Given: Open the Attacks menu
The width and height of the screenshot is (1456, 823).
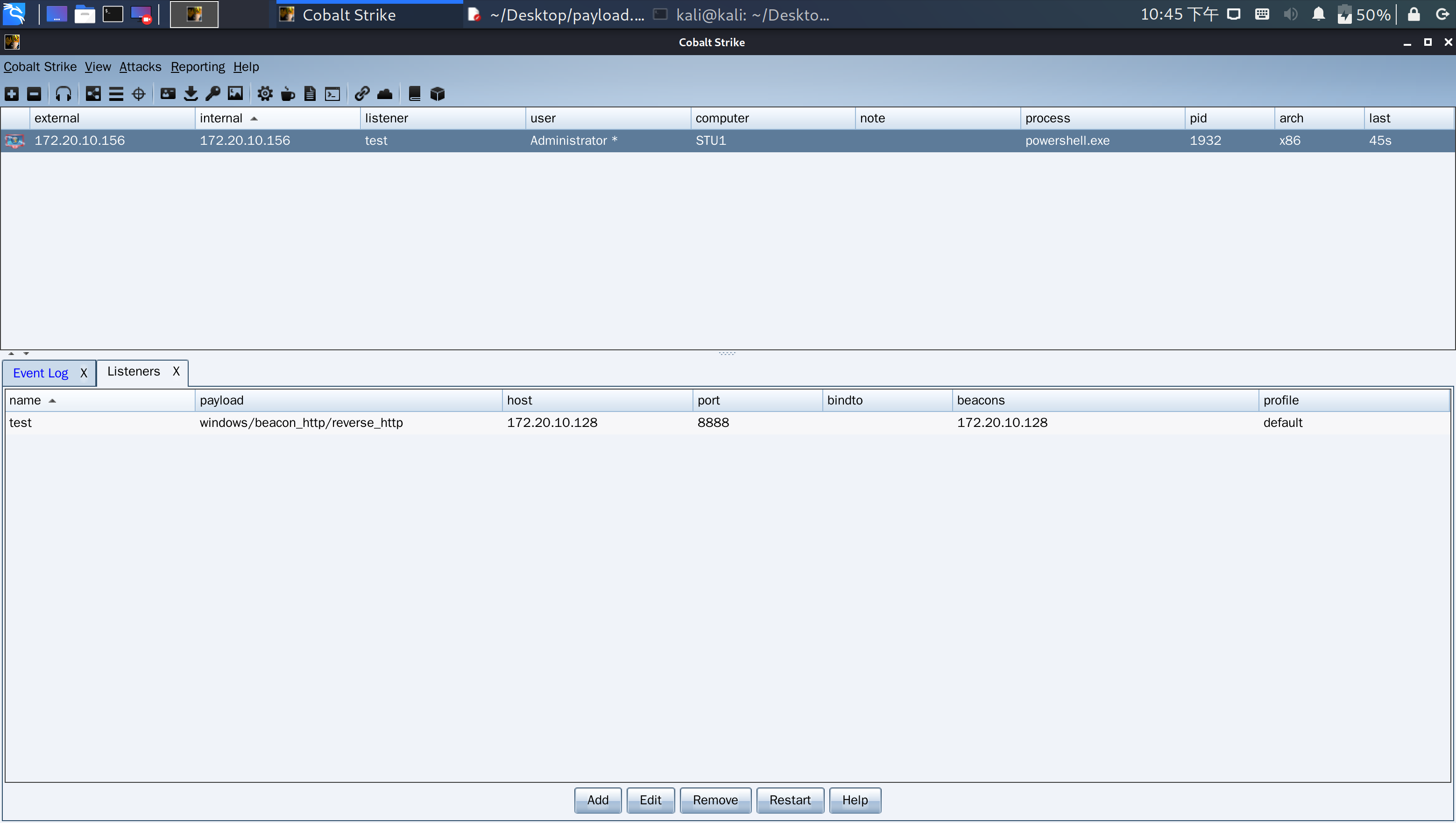Looking at the screenshot, I should click(x=140, y=67).
